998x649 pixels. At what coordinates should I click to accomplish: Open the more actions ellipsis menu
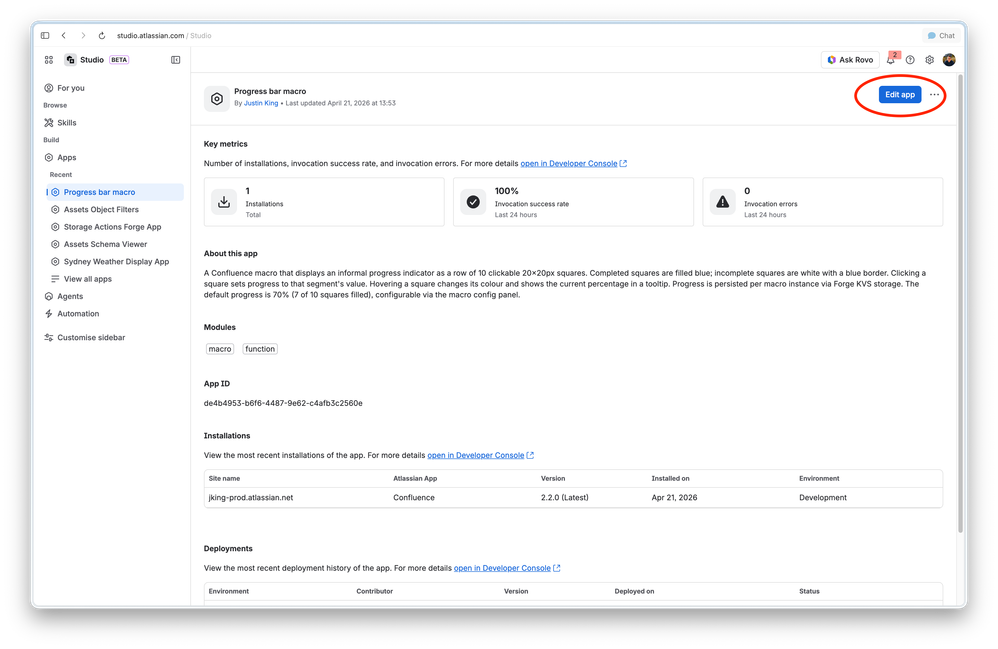934,95
